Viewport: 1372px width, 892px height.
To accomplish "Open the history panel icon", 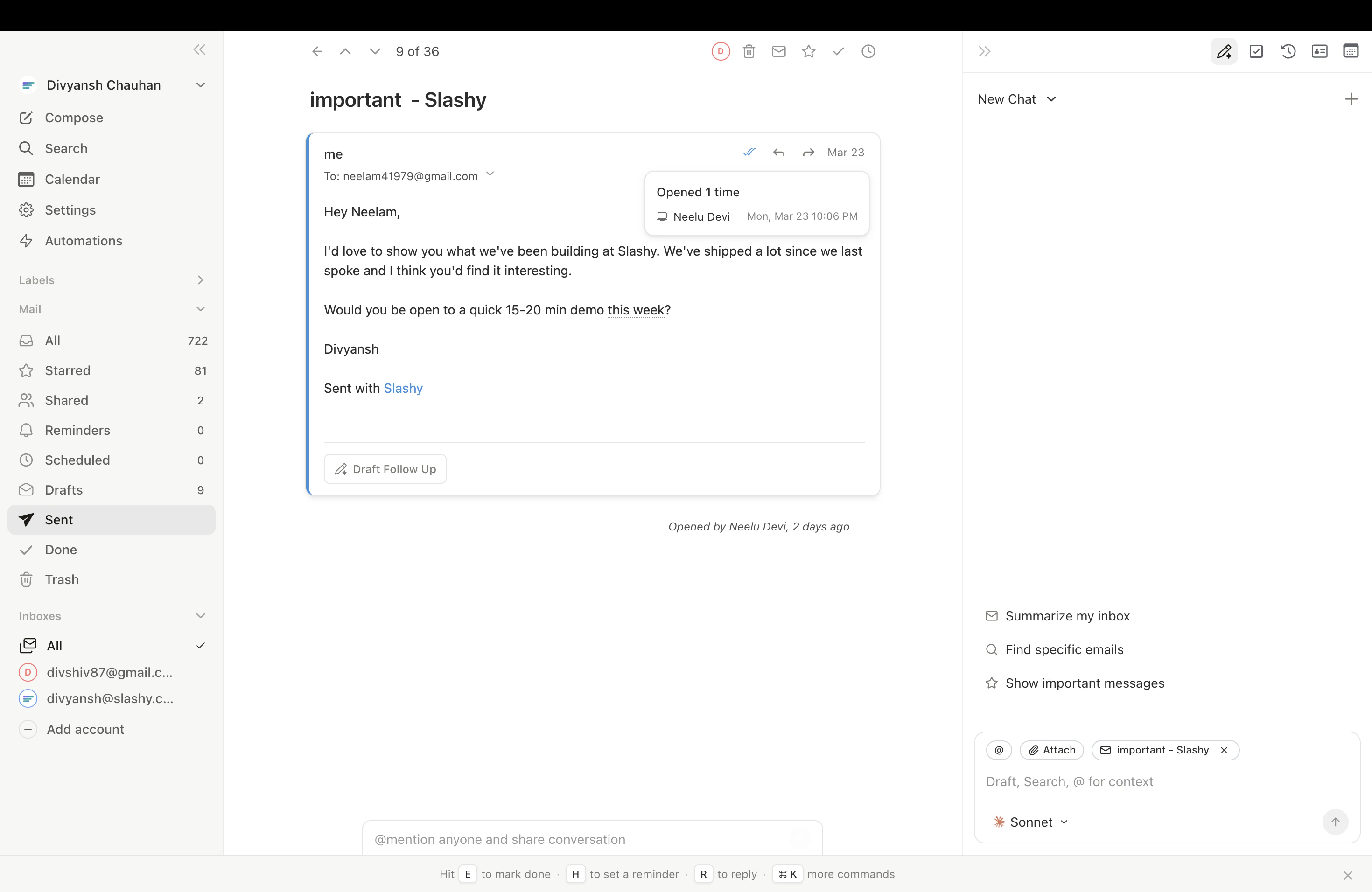I will pyautogui.click(x=1288, y=51).
